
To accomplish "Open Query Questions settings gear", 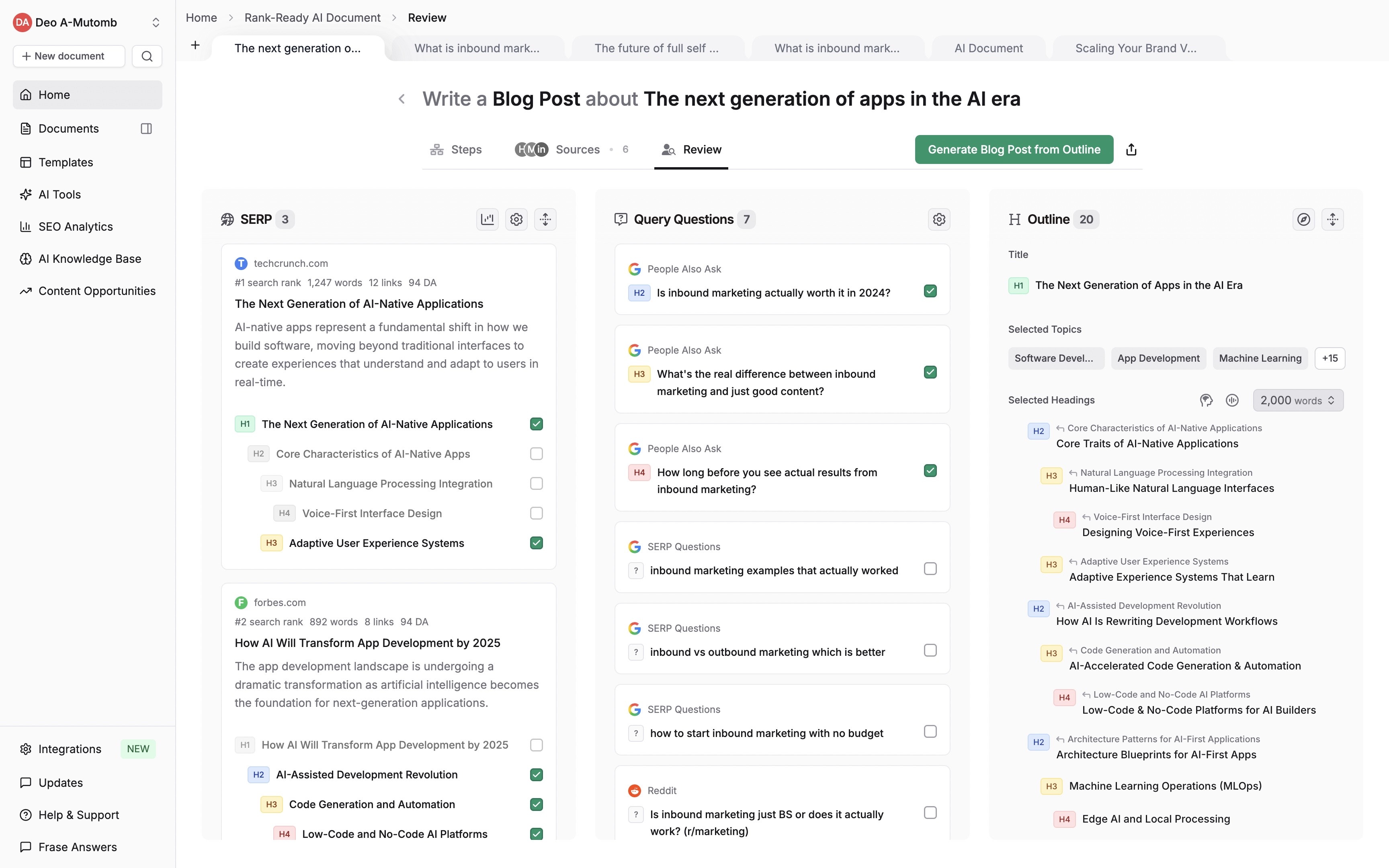I will tap(938, 219).
